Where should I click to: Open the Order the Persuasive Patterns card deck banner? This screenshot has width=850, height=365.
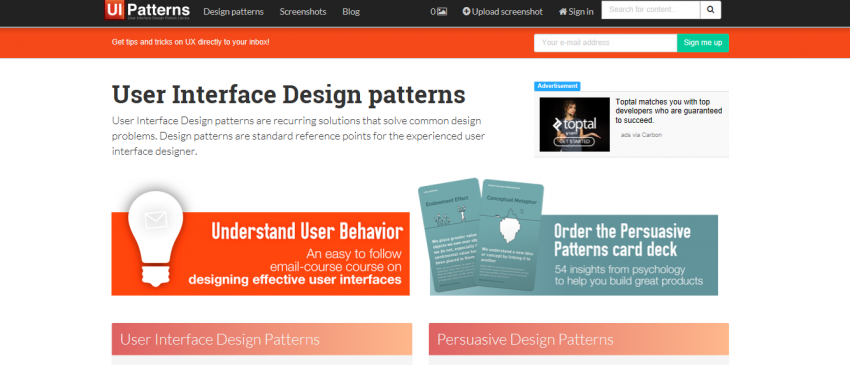[x=574, y=255]
